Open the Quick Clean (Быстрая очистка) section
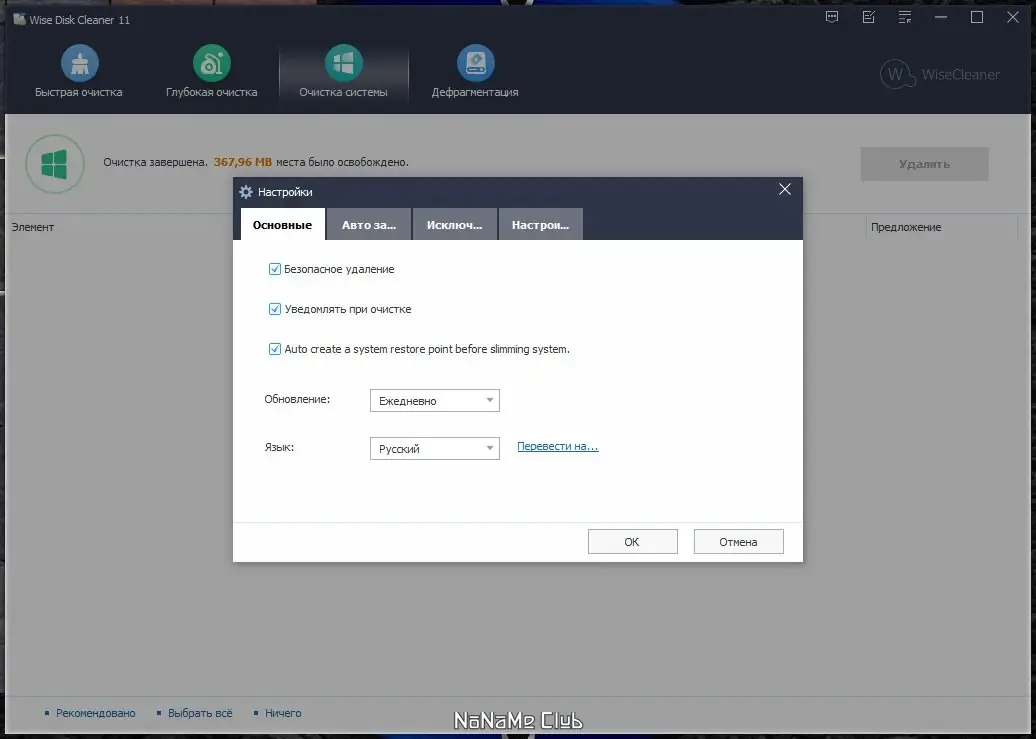1036x739 pixels. coord(79,71)
